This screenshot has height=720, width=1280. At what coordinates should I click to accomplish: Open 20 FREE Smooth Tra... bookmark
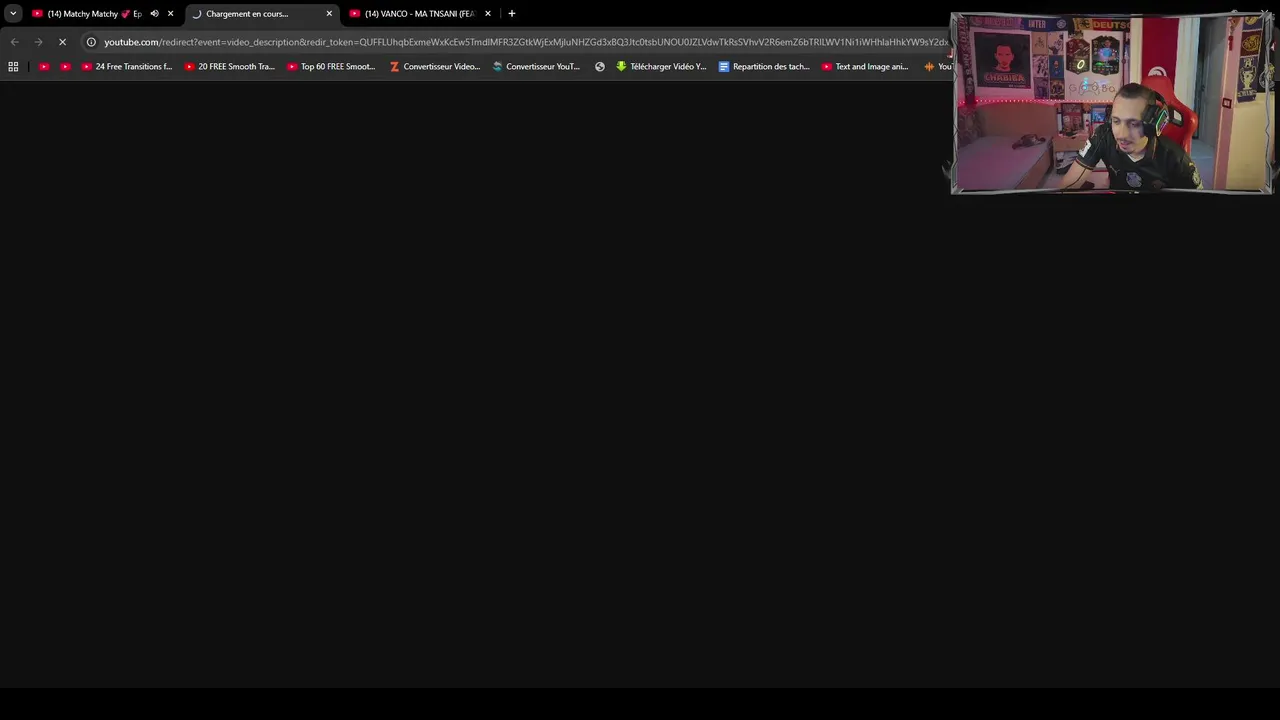[x=230, y=67]
